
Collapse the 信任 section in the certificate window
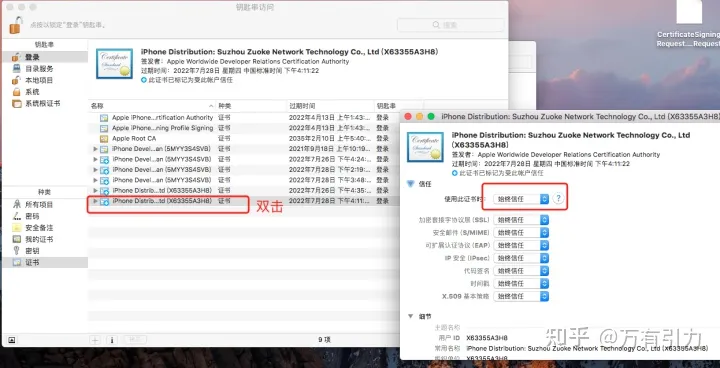coord(411,184)
